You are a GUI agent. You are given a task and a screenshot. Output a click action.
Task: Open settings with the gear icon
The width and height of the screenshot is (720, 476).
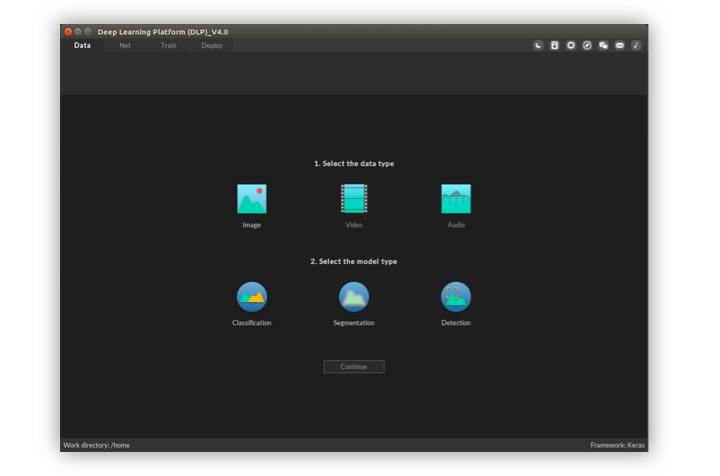[571, 45]
